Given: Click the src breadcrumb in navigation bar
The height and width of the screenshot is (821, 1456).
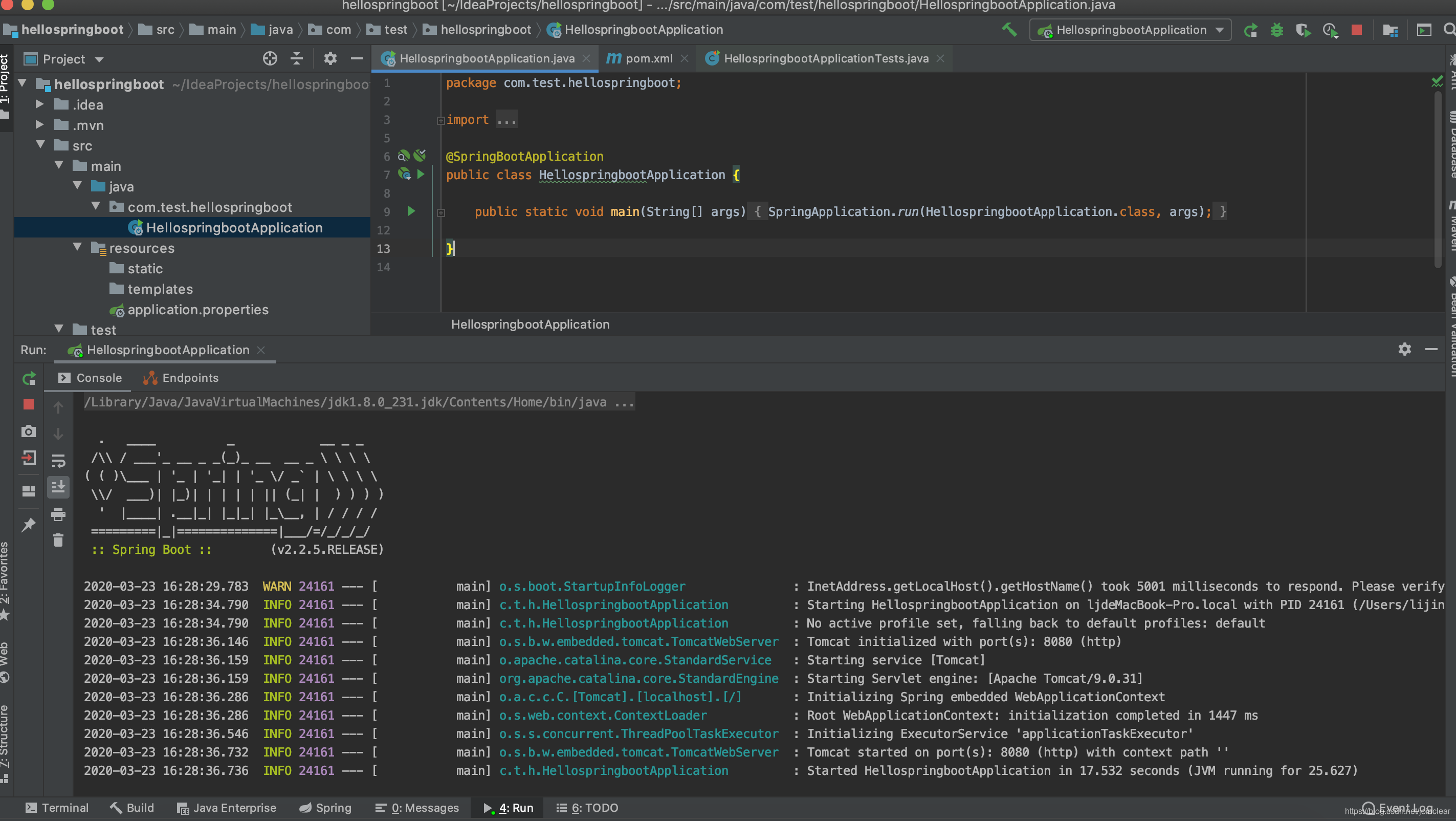Looking at the screenshot, I should coord(157,29).
